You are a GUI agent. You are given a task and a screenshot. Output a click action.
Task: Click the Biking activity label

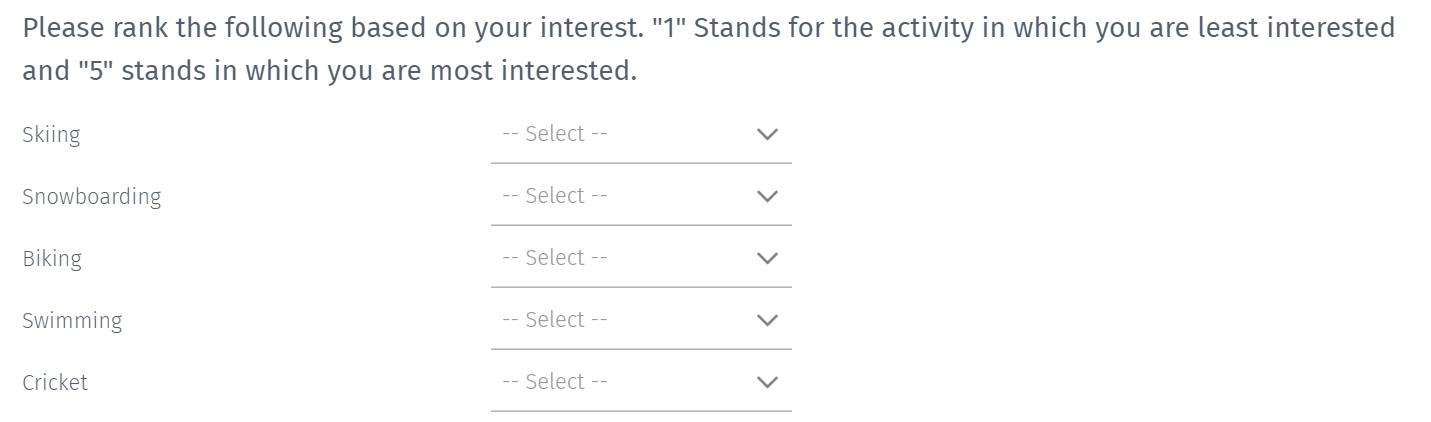pos(52,258)
